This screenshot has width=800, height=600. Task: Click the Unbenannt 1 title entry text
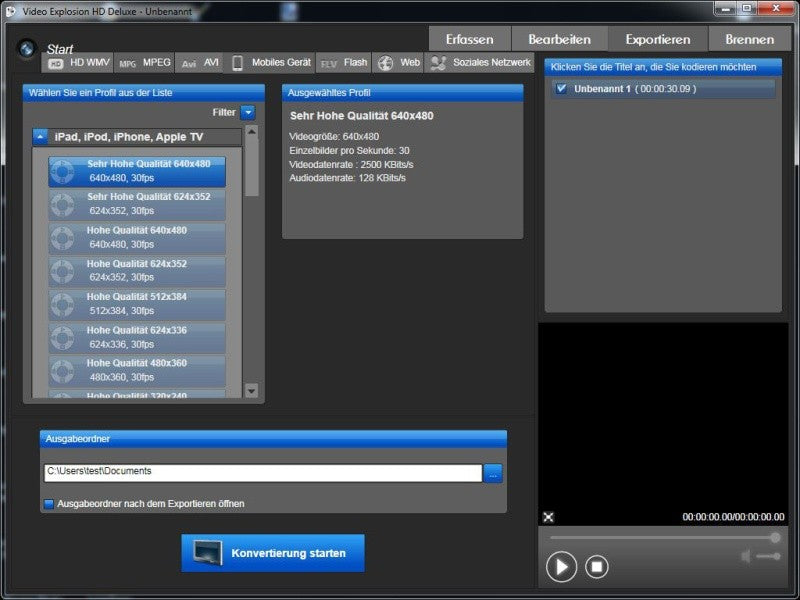coord(635,89)
